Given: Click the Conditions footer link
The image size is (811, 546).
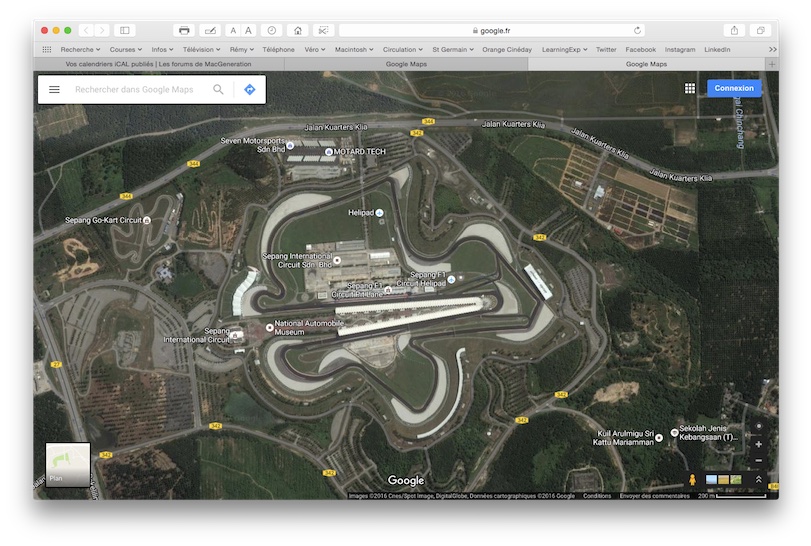Looking at the screenshot, I should coord(597,496).
